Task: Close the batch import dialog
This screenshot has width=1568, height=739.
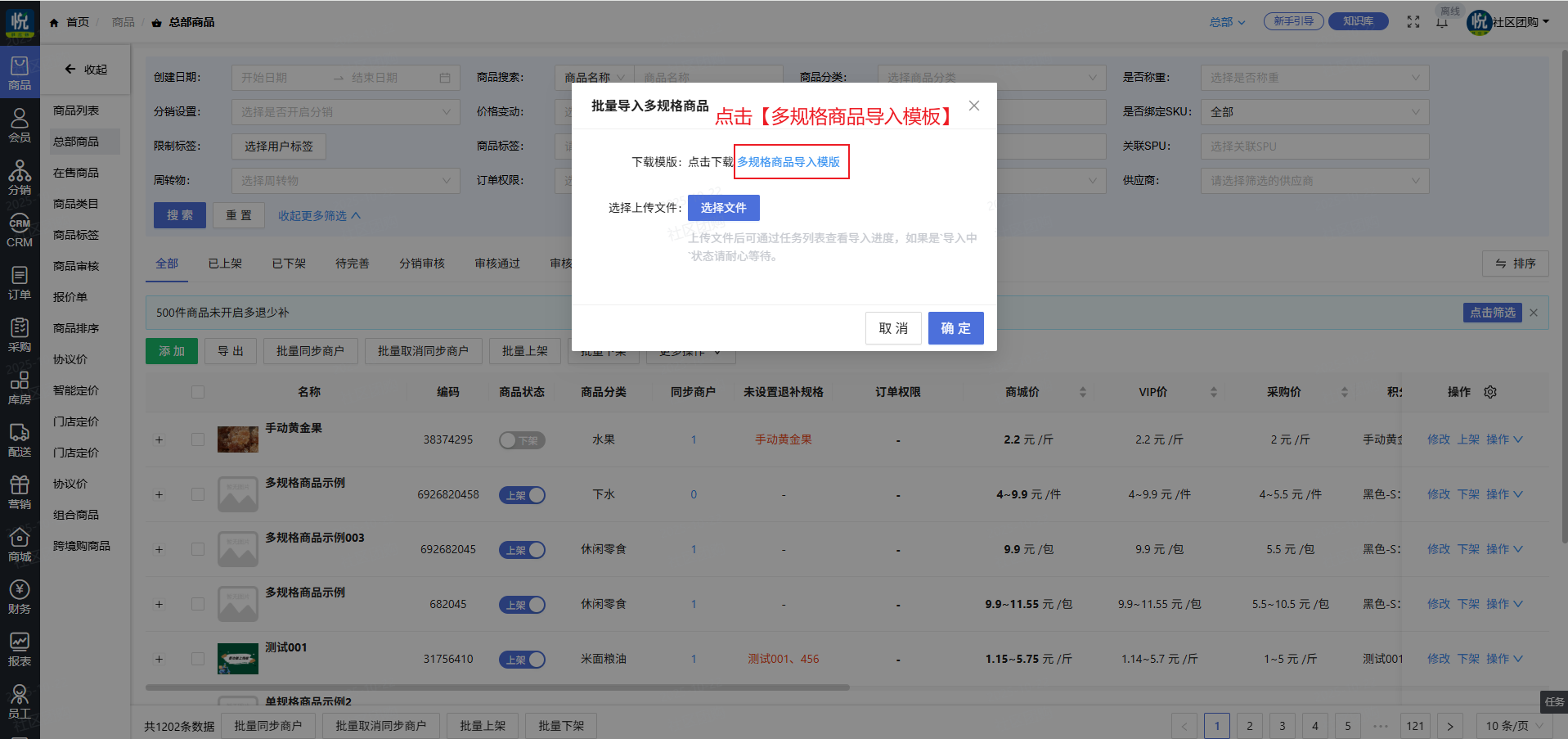Action: [973, 106]
